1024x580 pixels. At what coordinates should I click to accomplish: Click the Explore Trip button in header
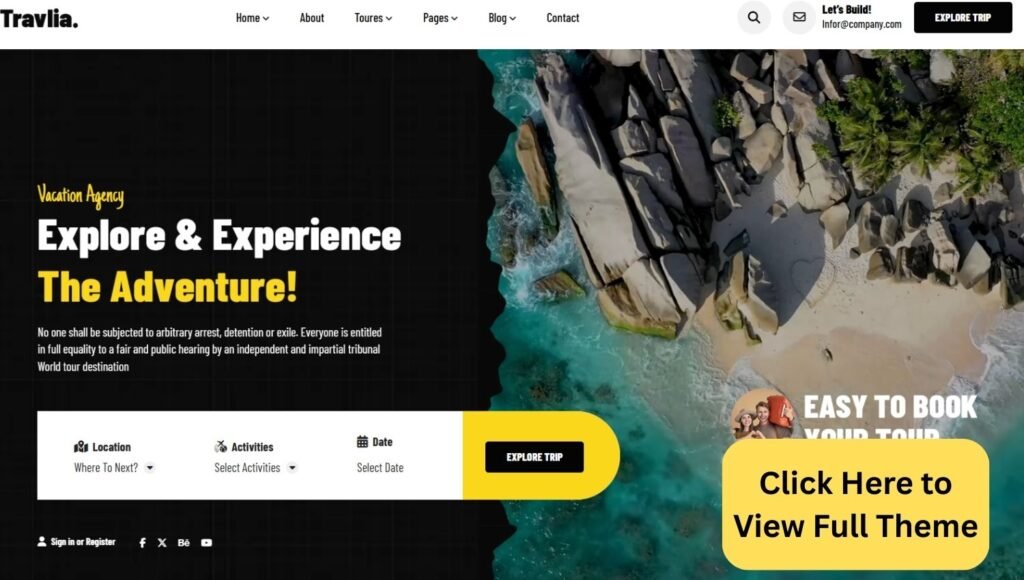coord(963,18)
